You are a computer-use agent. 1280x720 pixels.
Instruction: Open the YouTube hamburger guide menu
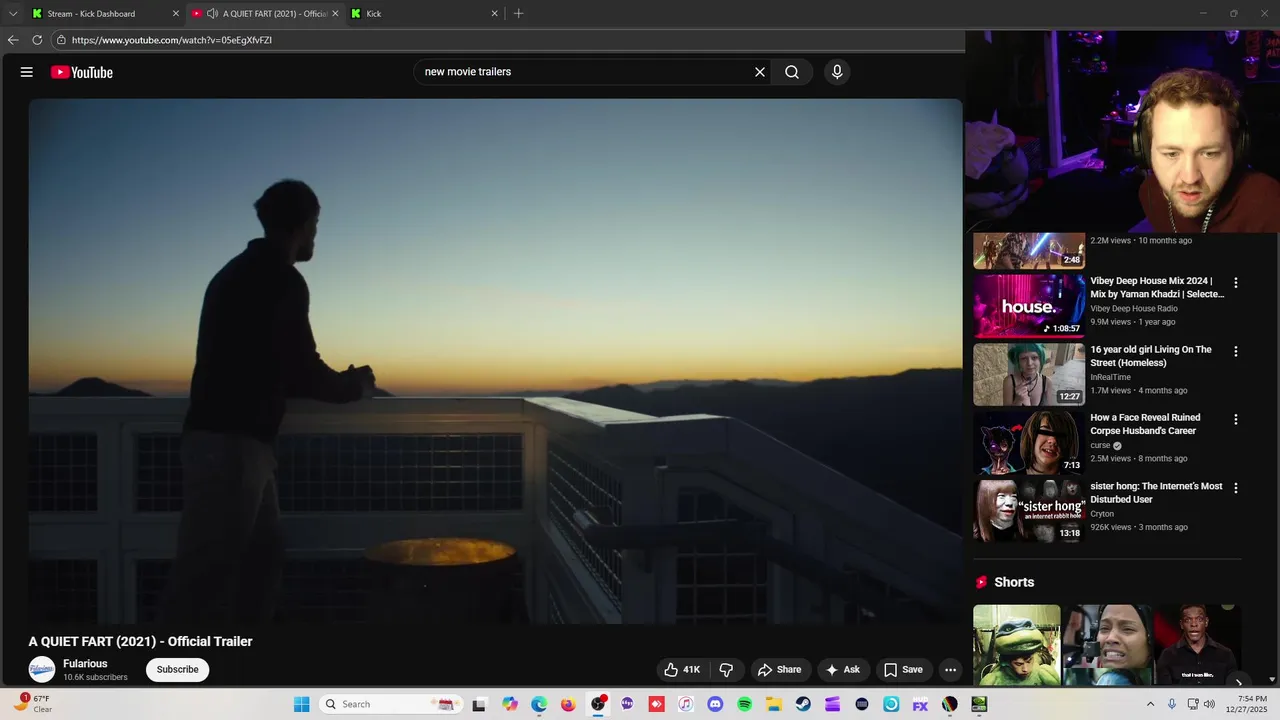(27, 72)
